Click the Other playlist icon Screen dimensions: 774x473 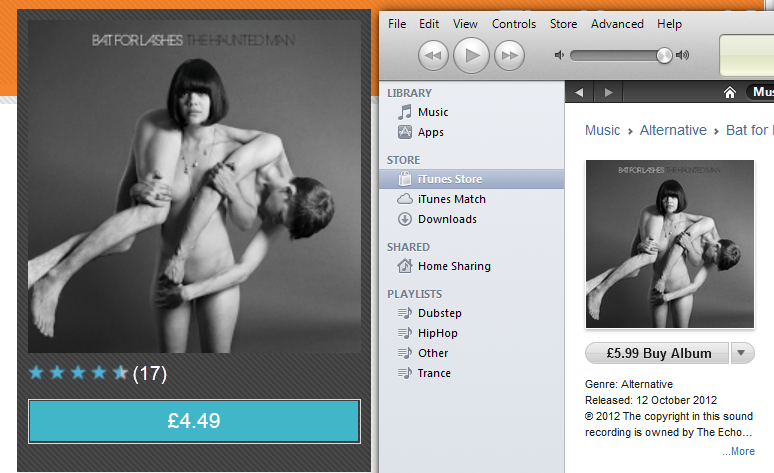click(x=405, y=353)
